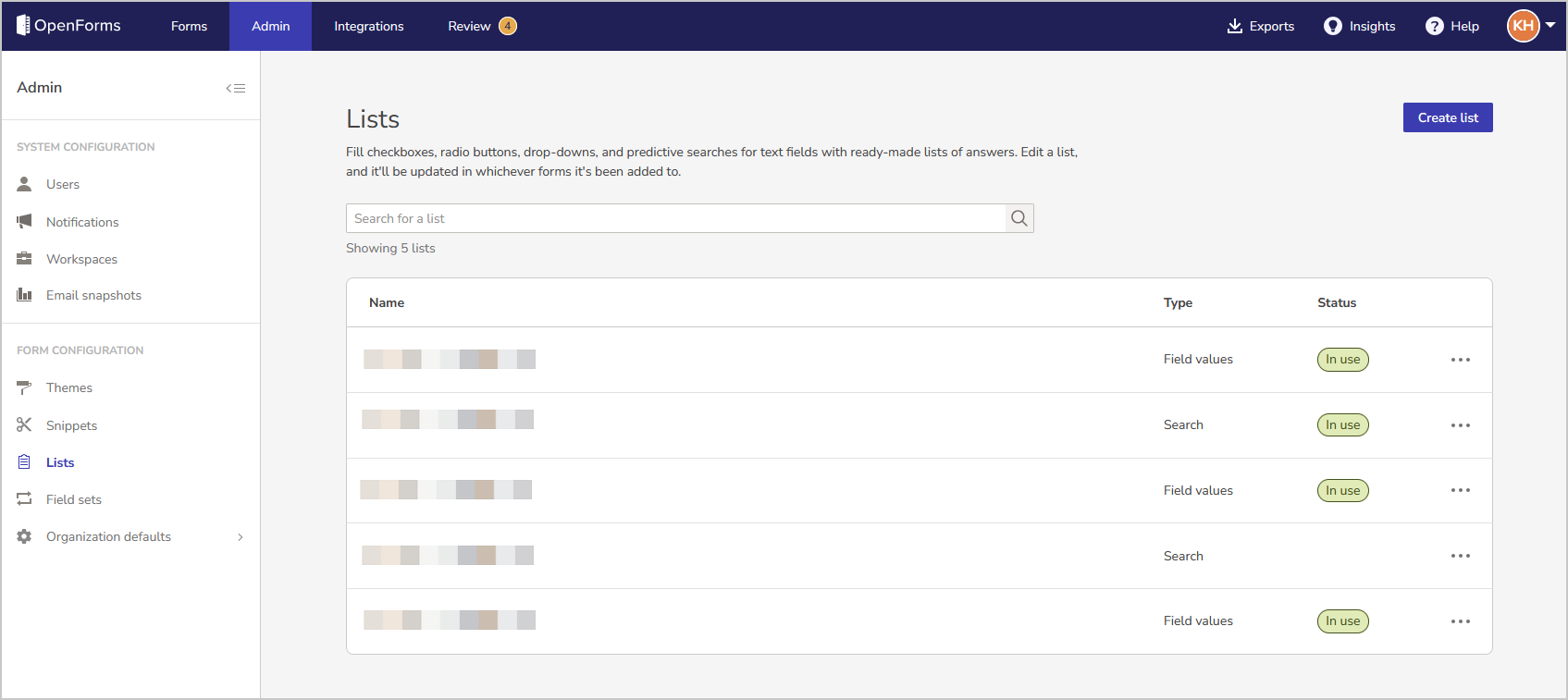Click the Organization defaults gear icon
The height and width of the screenshot is (700, 1568).
pos(24,536)
